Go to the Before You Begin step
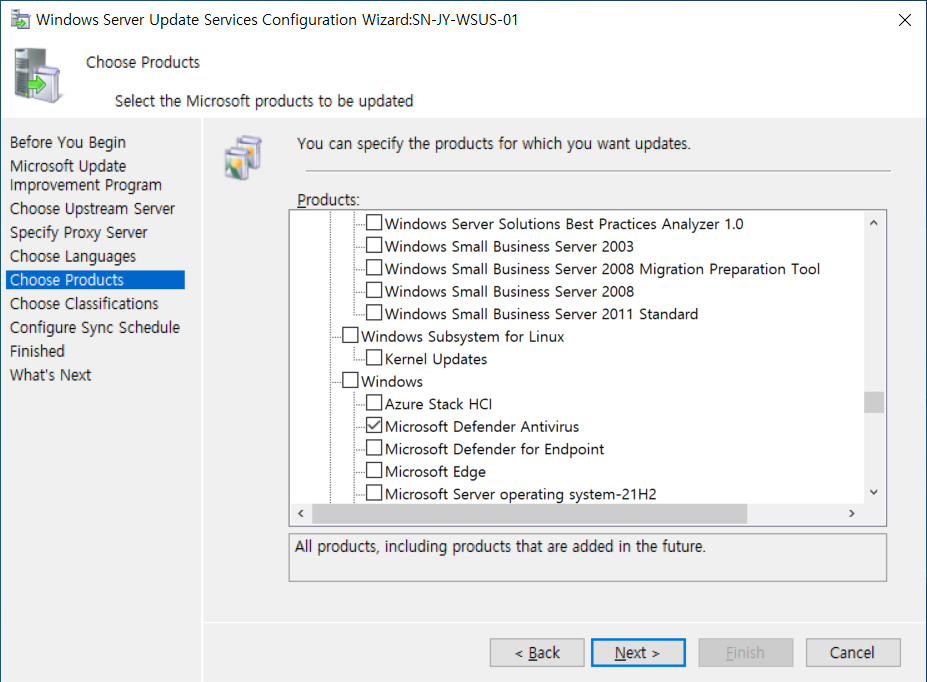927x682 pixels. (x=68, y=142)
